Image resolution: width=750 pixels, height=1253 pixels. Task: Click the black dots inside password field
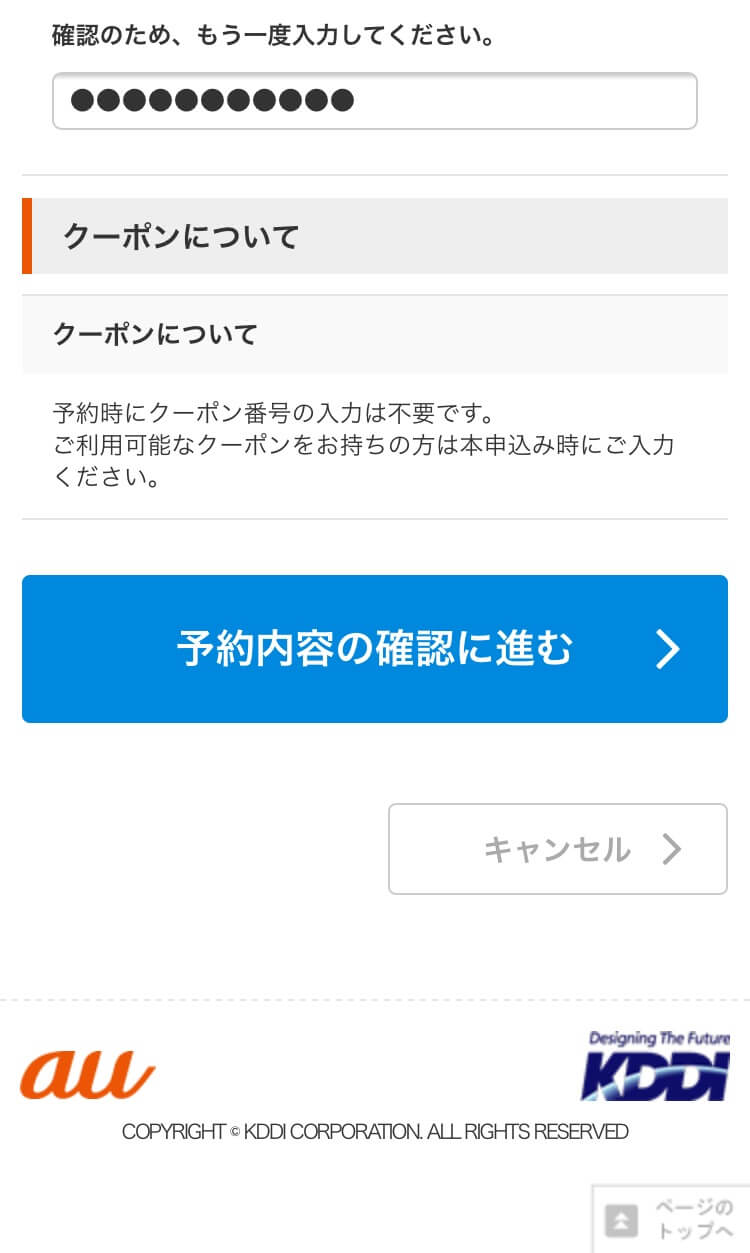click(x=212, y=101)
